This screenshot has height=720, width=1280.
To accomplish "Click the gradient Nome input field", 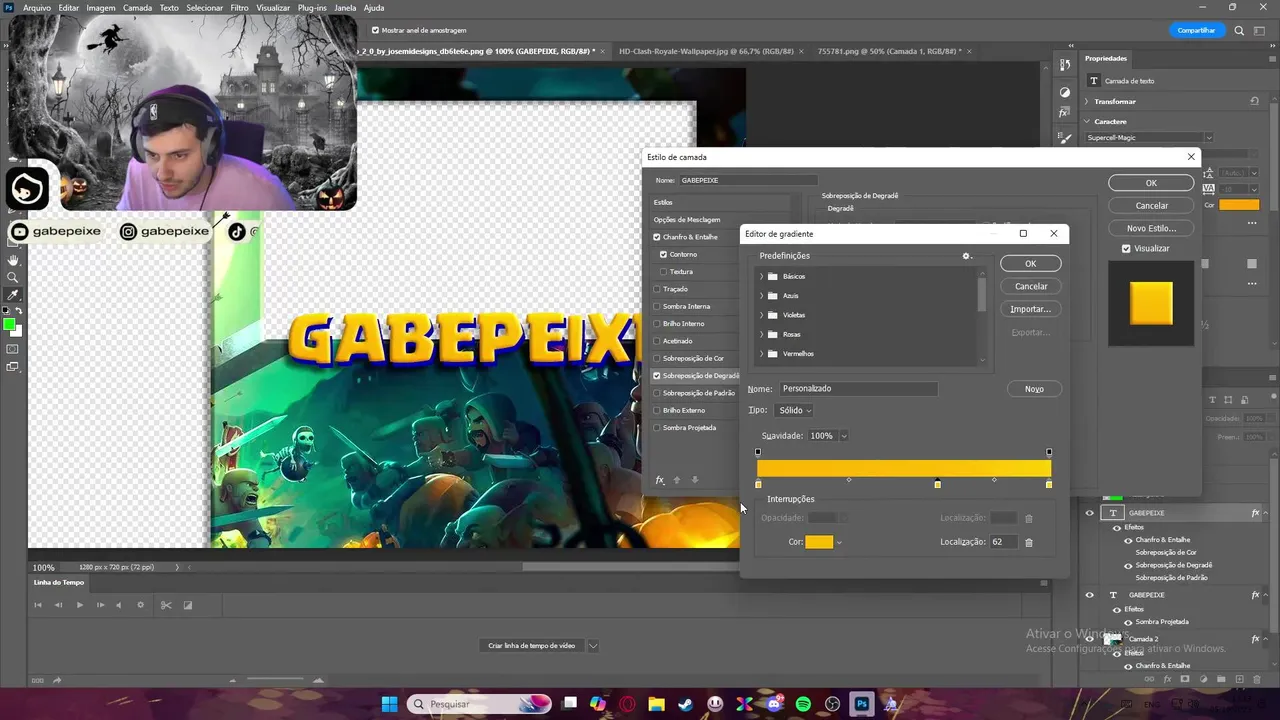I will pos(858,388).
